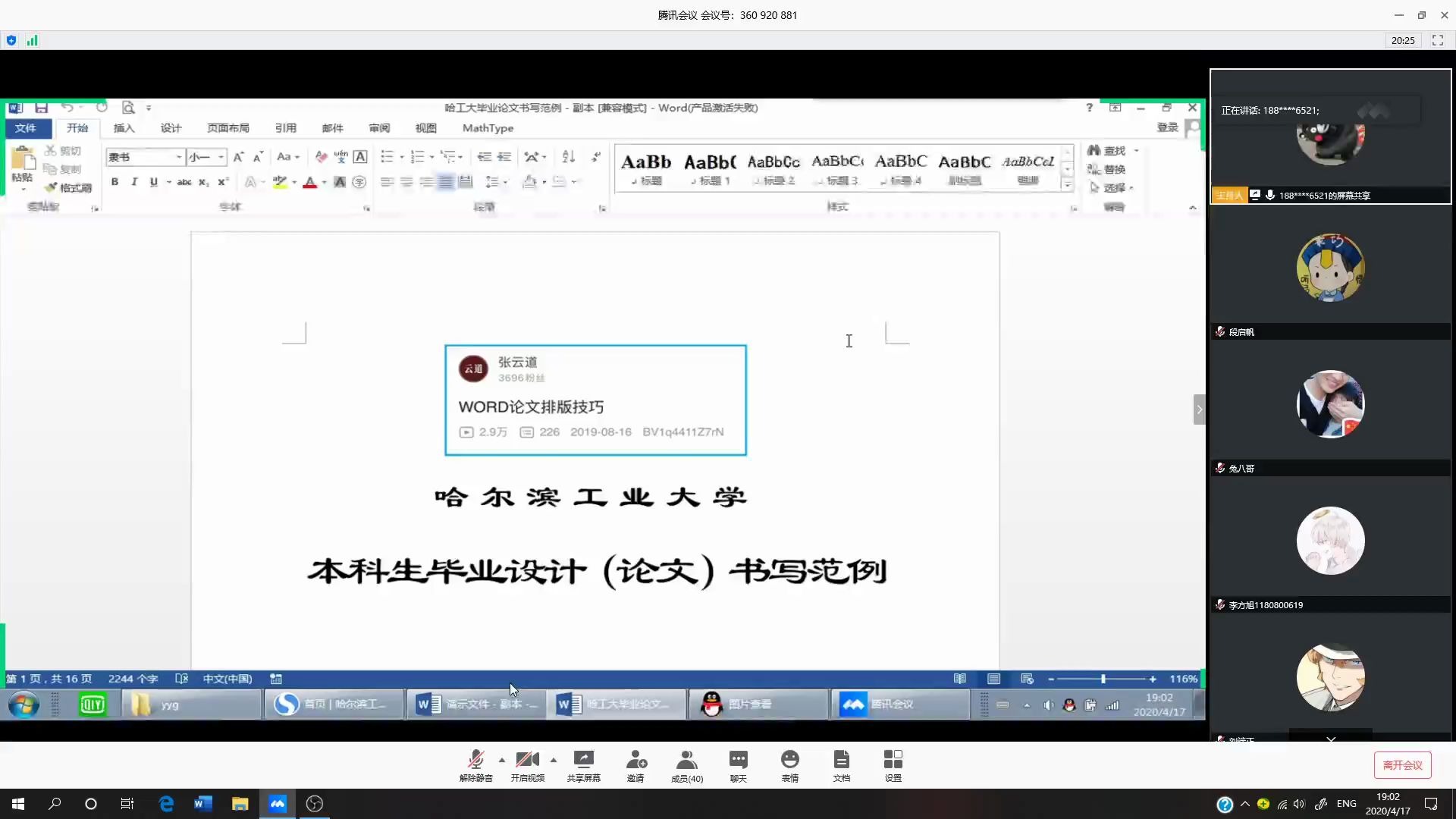Expand the font size dropdown 小一
Image resolution: width=1456 pixels, height=819 pixels.
[x=220, y=157]
